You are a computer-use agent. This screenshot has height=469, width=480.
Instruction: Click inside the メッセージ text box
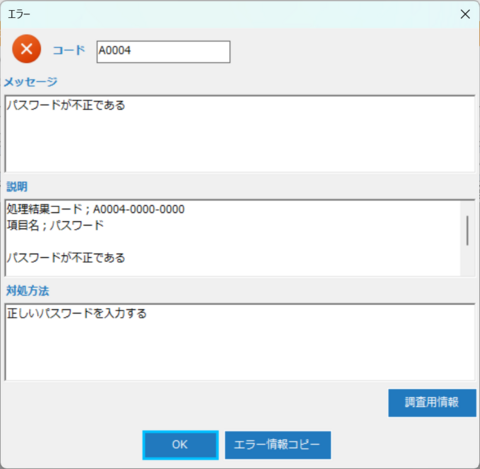tap(240, 134)
